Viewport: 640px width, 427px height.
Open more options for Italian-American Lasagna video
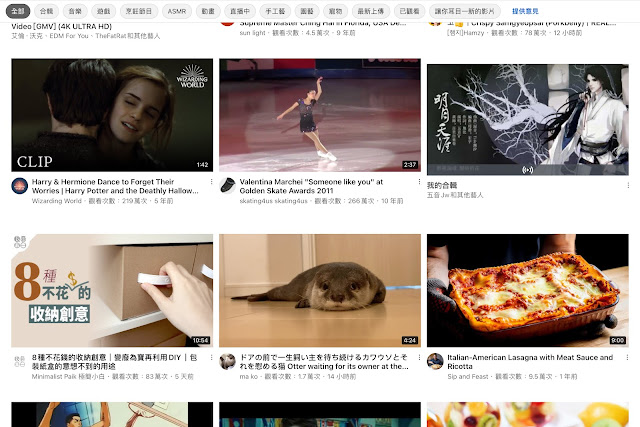(x=627, y=357)
